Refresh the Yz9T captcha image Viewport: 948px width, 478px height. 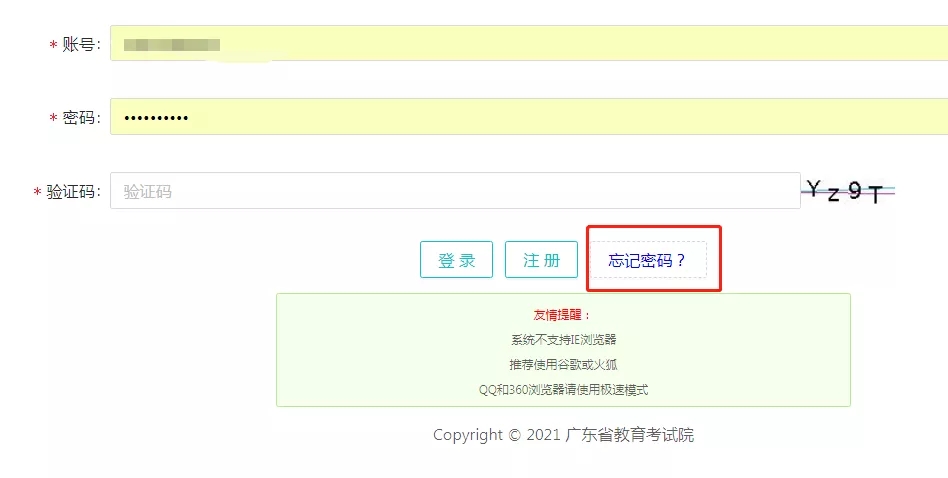(x=848, y=191)
